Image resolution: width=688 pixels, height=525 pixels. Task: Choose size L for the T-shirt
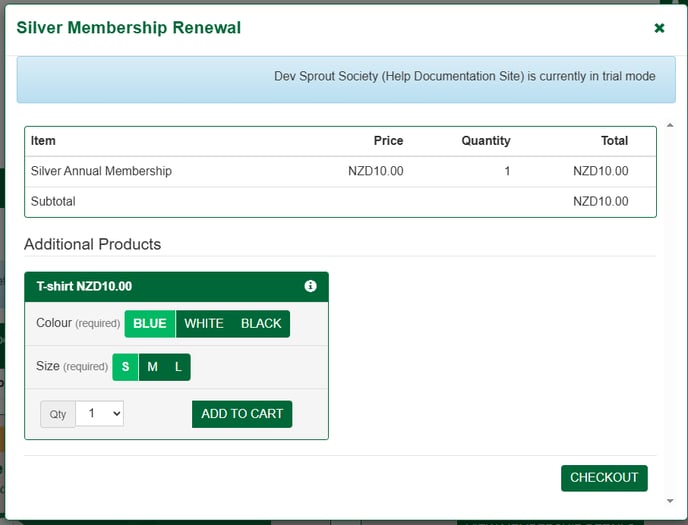coord(178,367)
